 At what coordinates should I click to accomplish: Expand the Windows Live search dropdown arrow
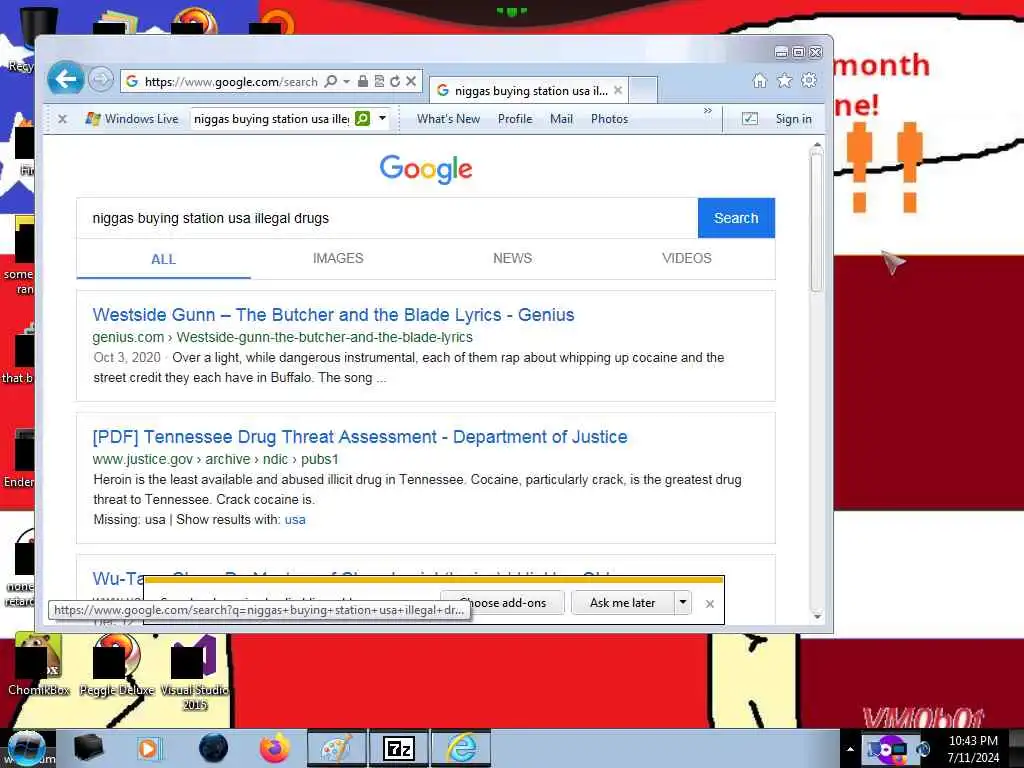[x=382, y=118]
